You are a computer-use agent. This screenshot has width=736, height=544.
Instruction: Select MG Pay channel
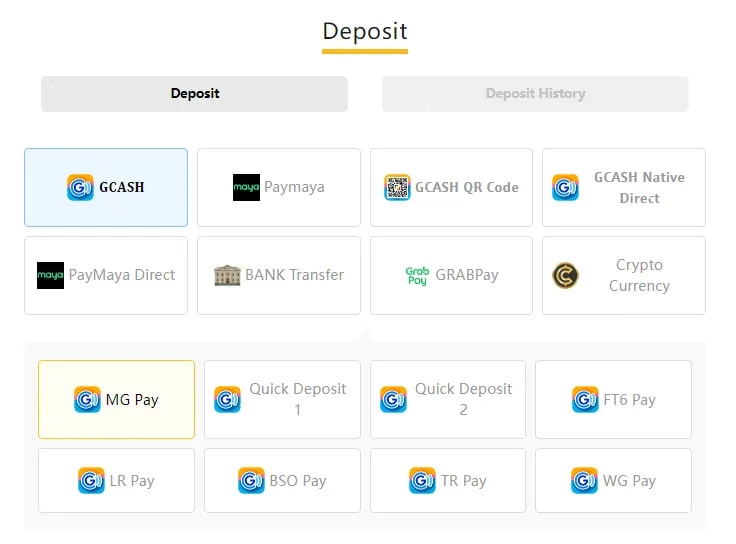pos(116,400)
